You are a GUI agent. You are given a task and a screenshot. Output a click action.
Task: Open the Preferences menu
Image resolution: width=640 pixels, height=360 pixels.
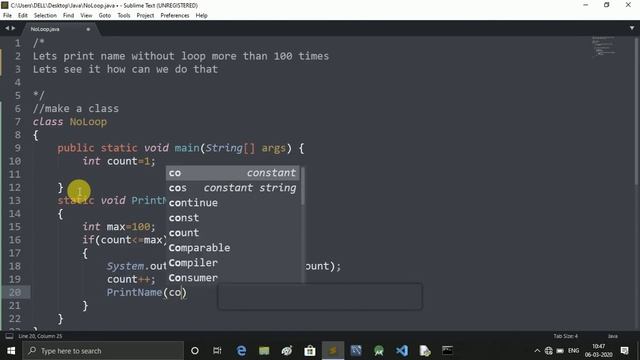click(175, 16)
